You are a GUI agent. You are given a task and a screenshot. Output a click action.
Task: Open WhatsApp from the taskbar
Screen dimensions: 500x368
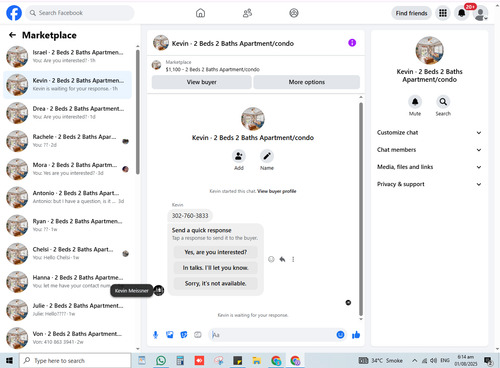161,360
